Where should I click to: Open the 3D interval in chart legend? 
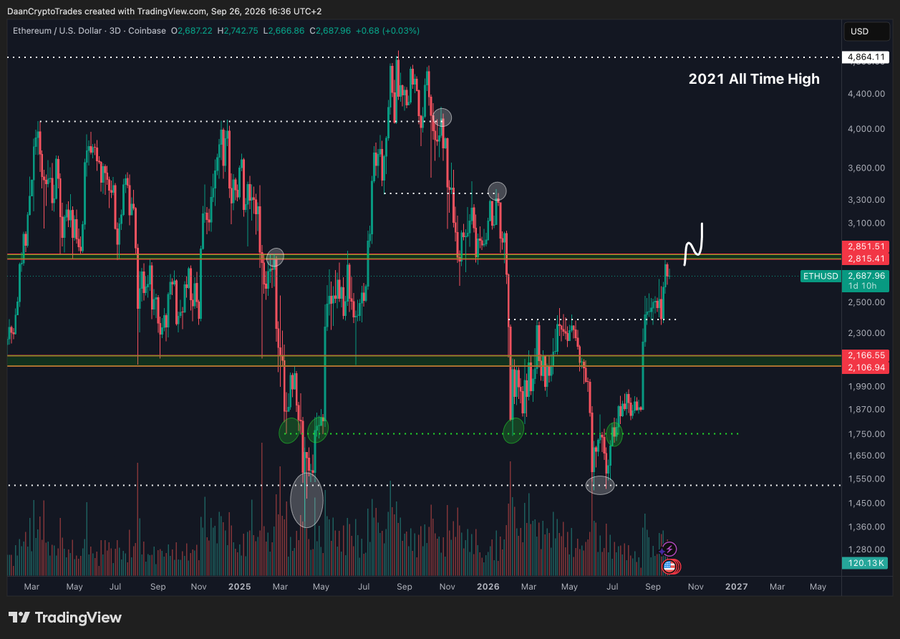point(115,31)
